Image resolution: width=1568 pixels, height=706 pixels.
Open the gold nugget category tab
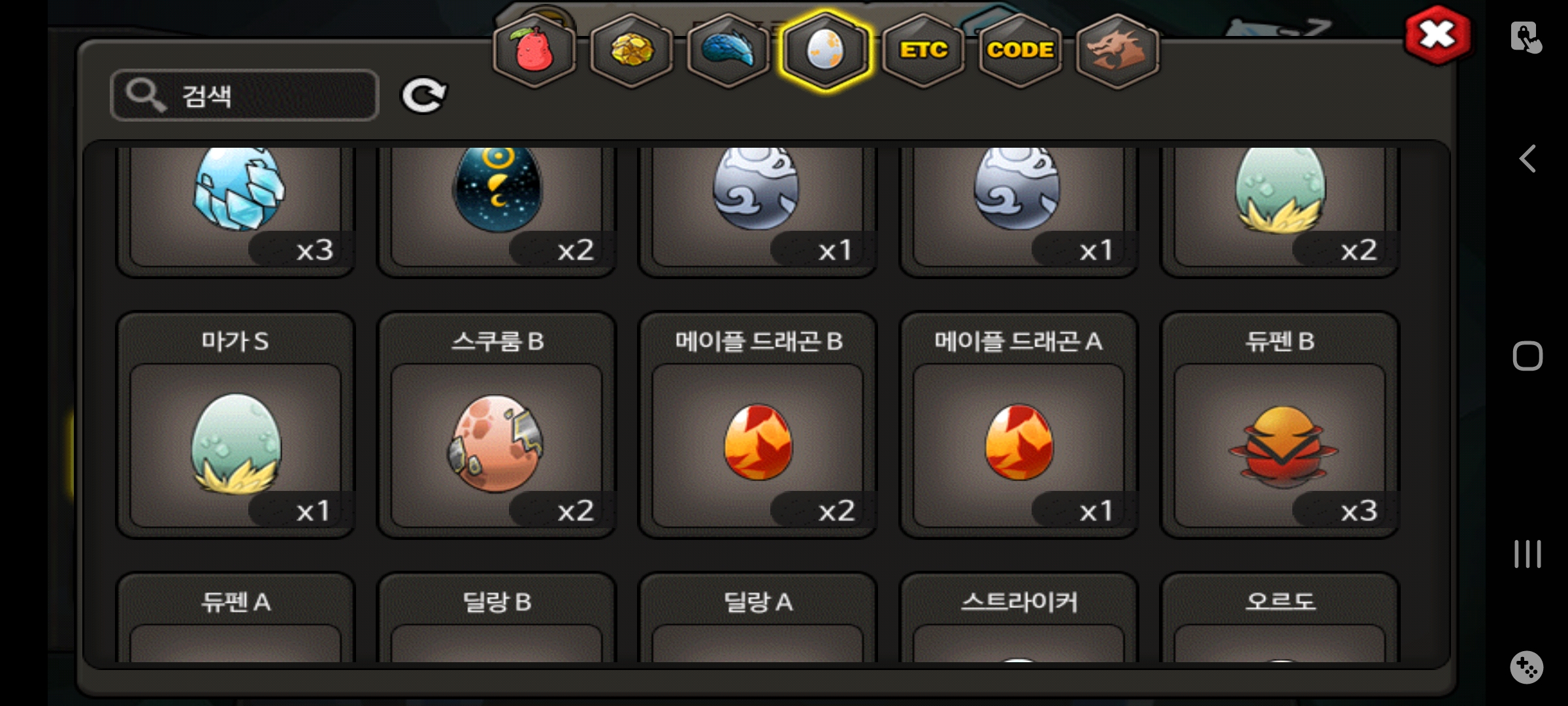[x=631, y=51]
